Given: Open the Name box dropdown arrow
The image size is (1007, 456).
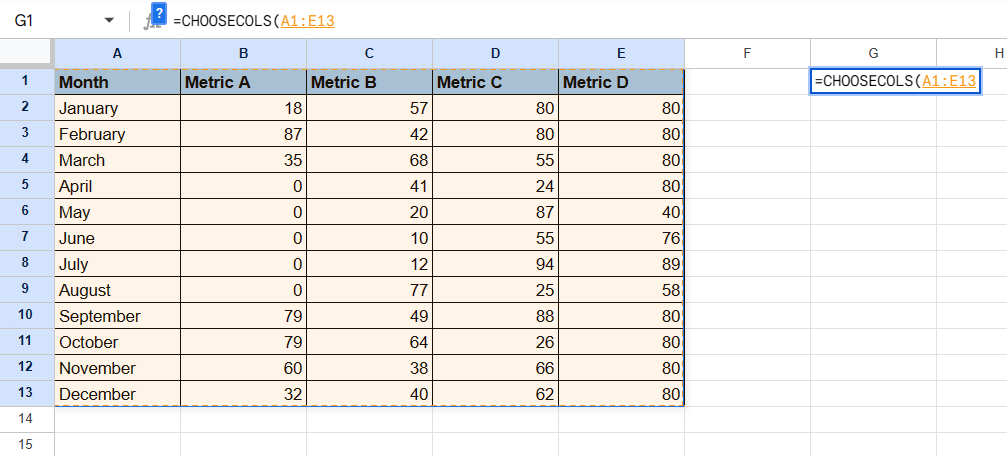Looking at the screenshot, I should 108,21.
